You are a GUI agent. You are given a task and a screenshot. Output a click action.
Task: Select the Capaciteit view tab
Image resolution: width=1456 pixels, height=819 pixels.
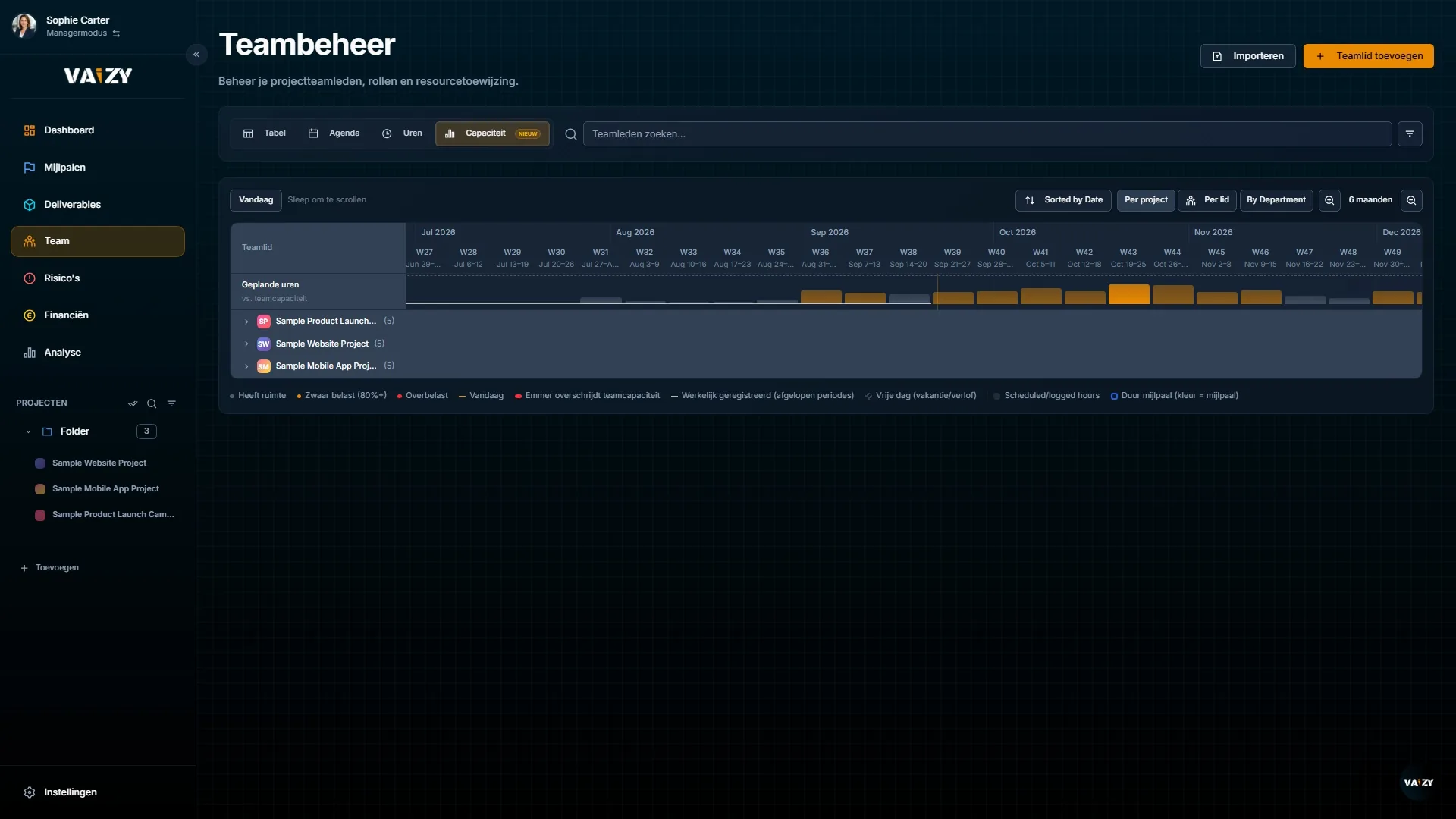tap(492, 133)
